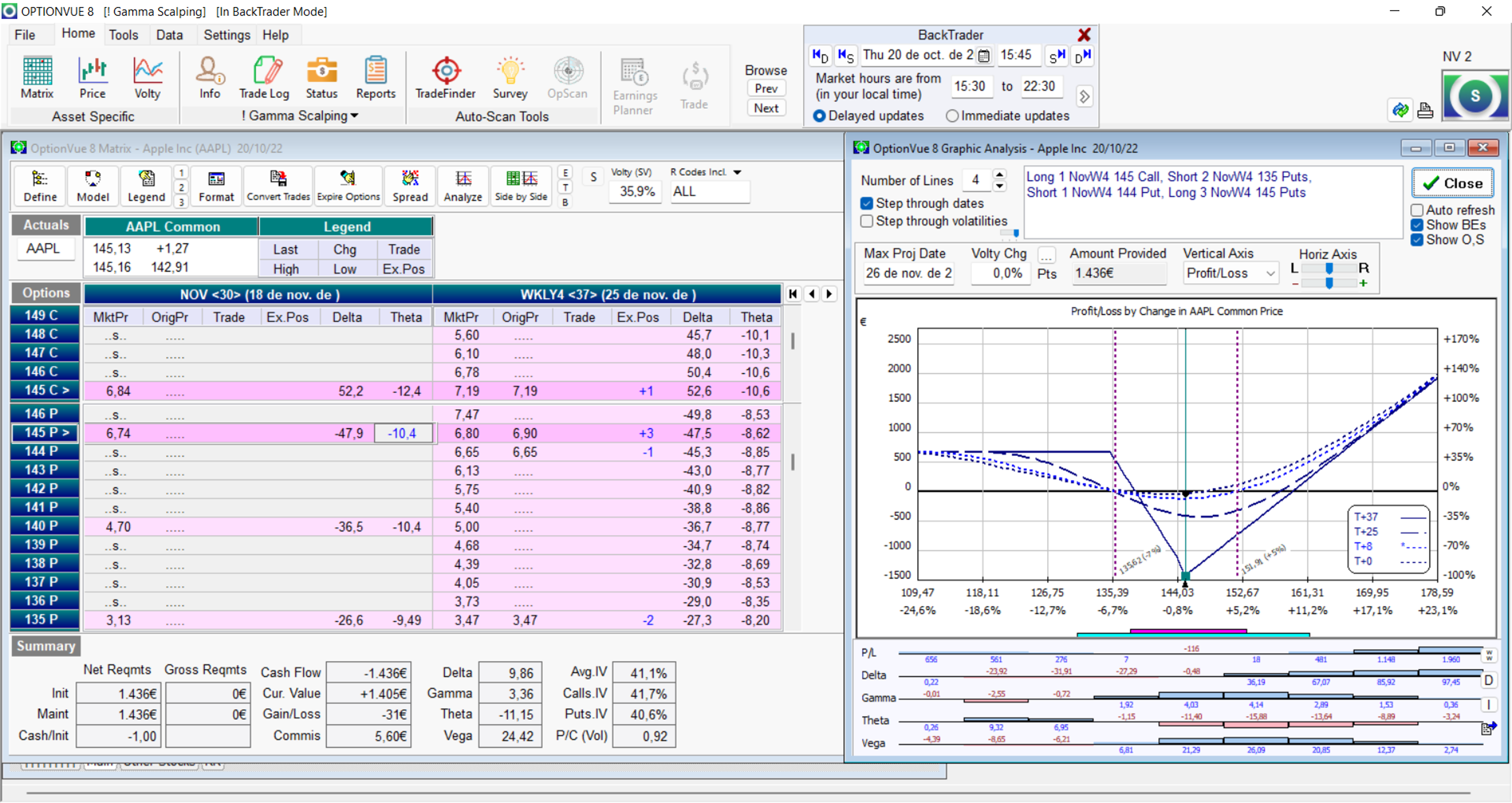Increase Number of Lines stepper
The image size is (1512, 803).
point(1000,174)
